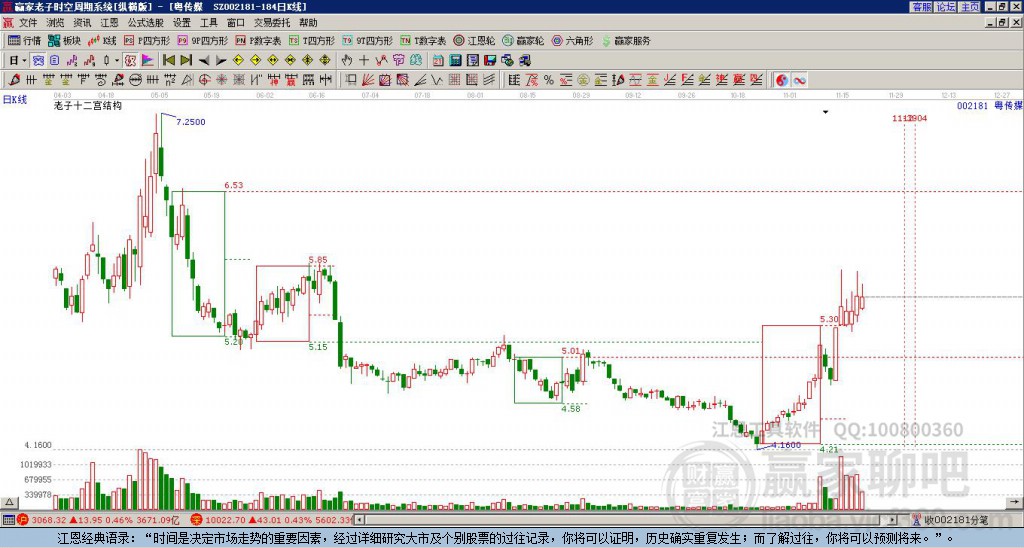Open the P数字表 tool

click(258, 40)
